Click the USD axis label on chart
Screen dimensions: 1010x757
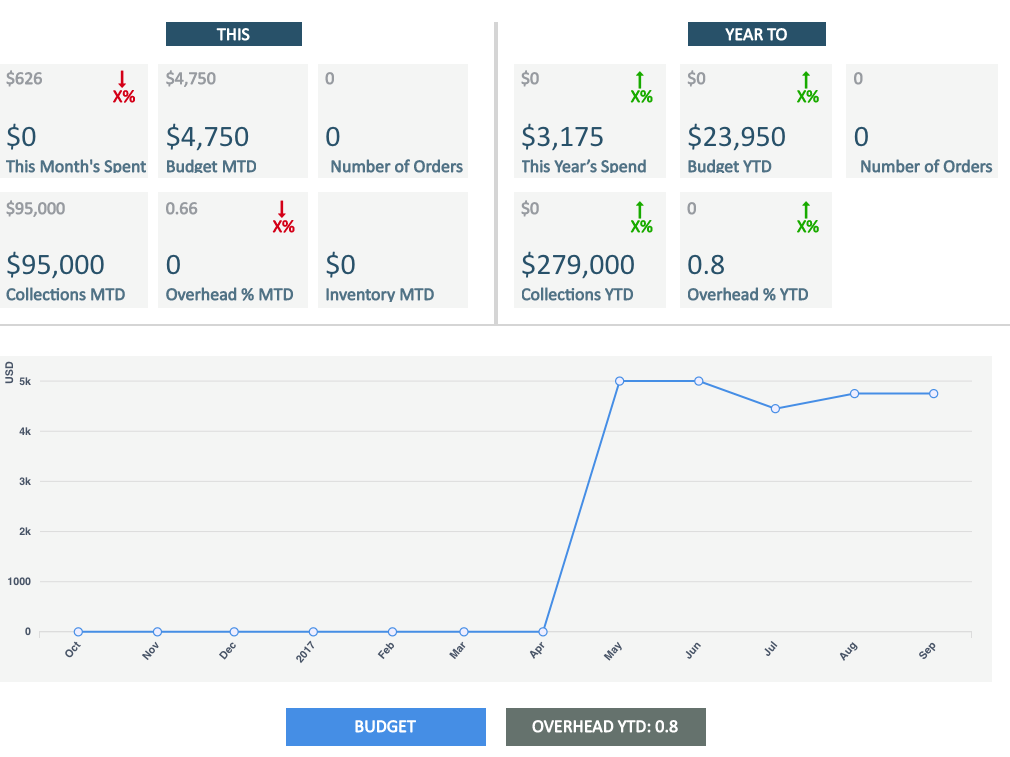pos(9,372)
